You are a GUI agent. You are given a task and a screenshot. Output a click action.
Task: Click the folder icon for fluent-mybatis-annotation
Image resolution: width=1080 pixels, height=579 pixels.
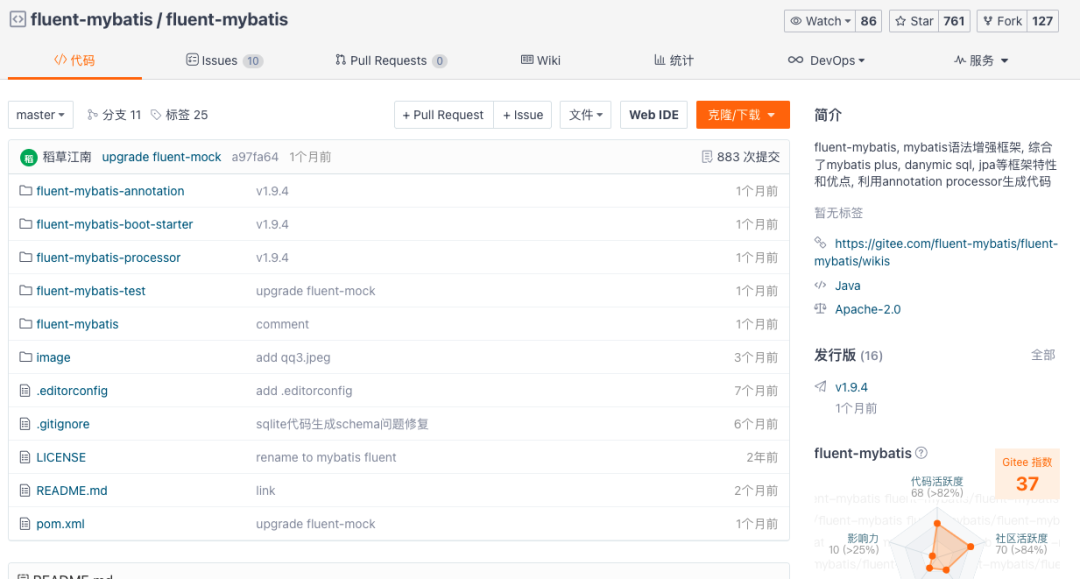click(25, 191)
